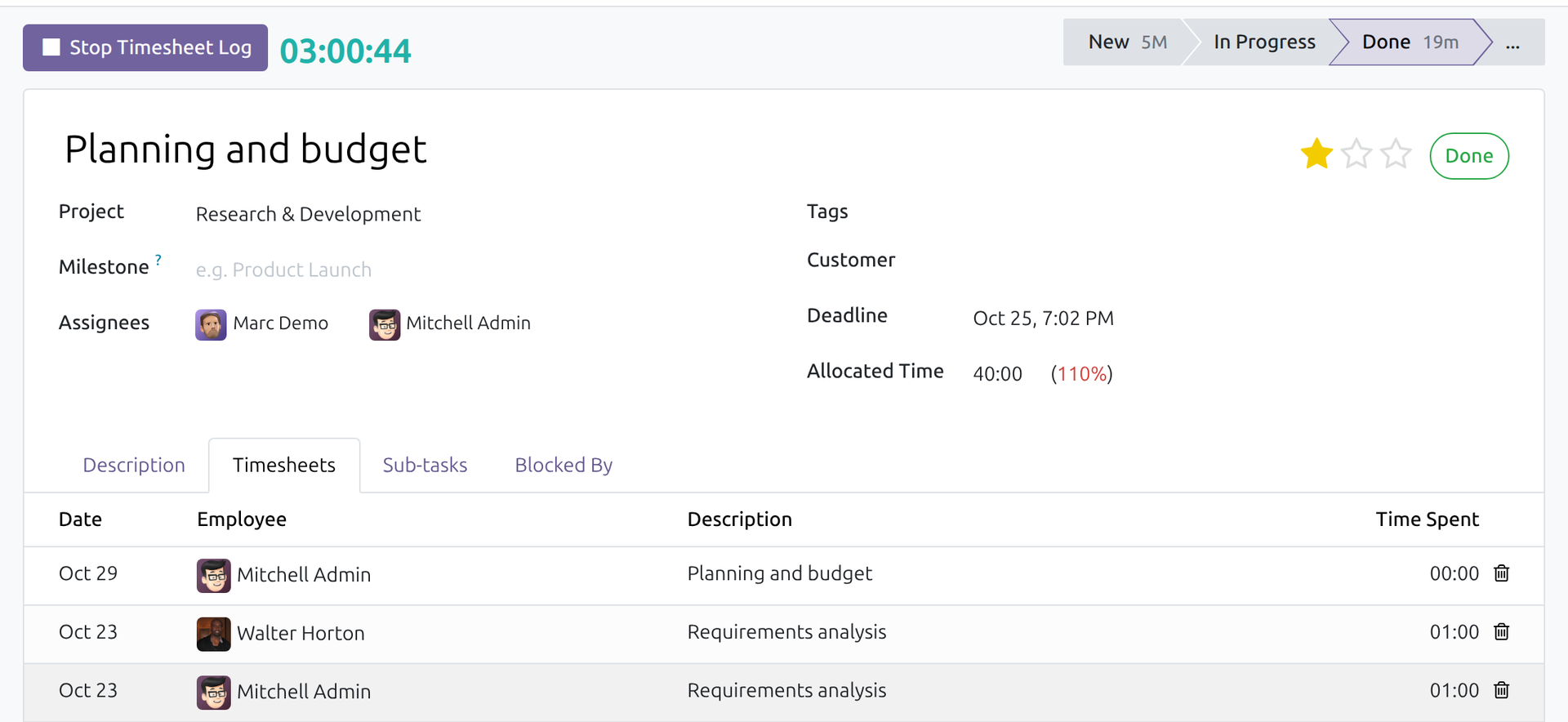The height and width of the screenshot is (722, 1568).
Task: Sort by the Description column header
Action: point(740,519)
